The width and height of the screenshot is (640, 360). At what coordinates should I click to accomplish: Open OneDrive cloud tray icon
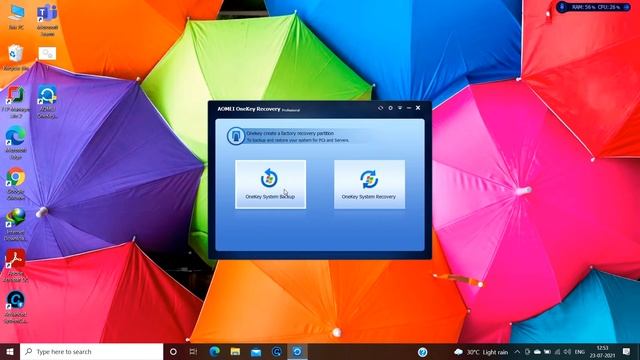click(x=537, y=352)
